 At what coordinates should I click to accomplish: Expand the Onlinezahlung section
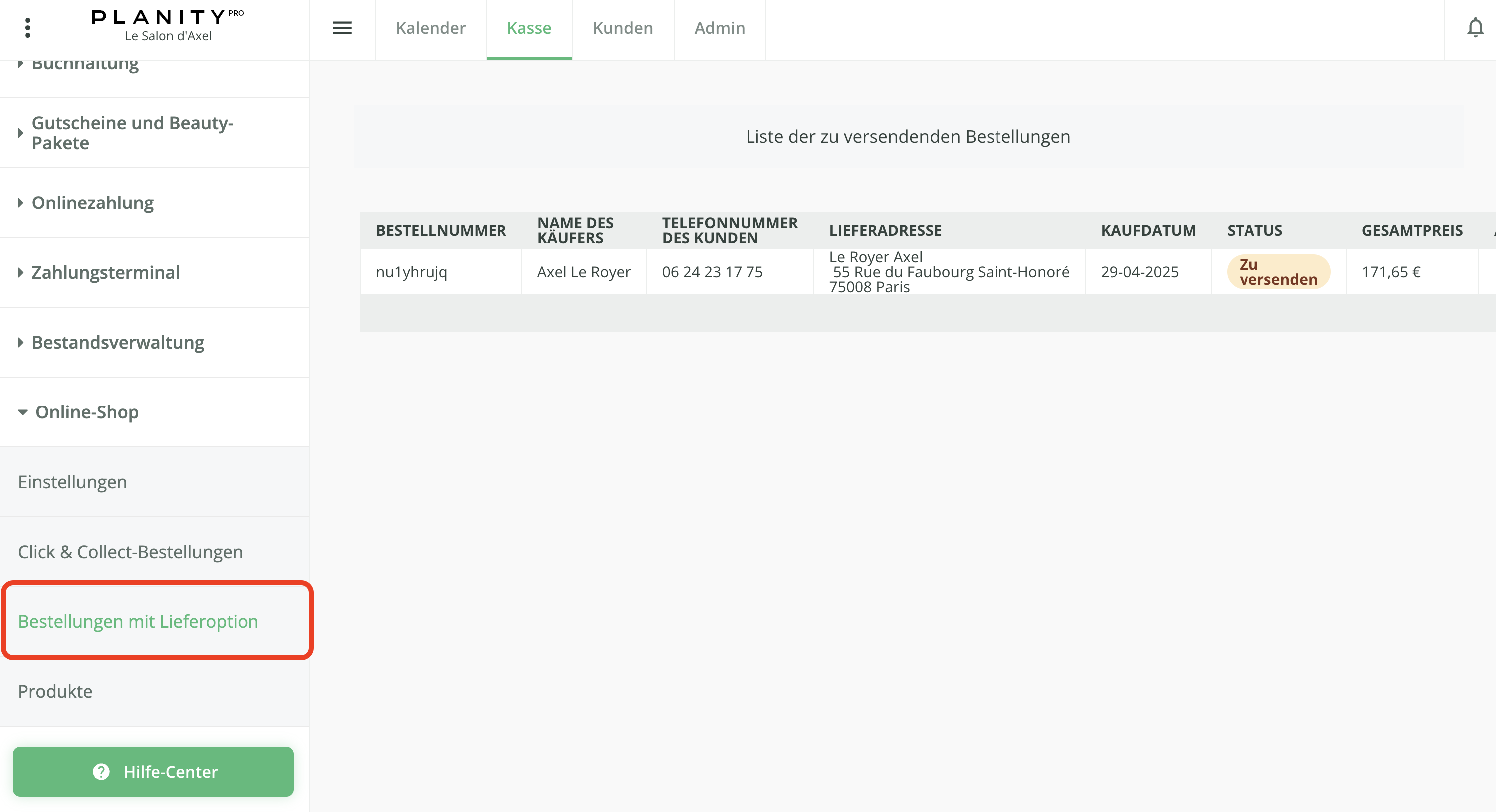tap(92, 203)
